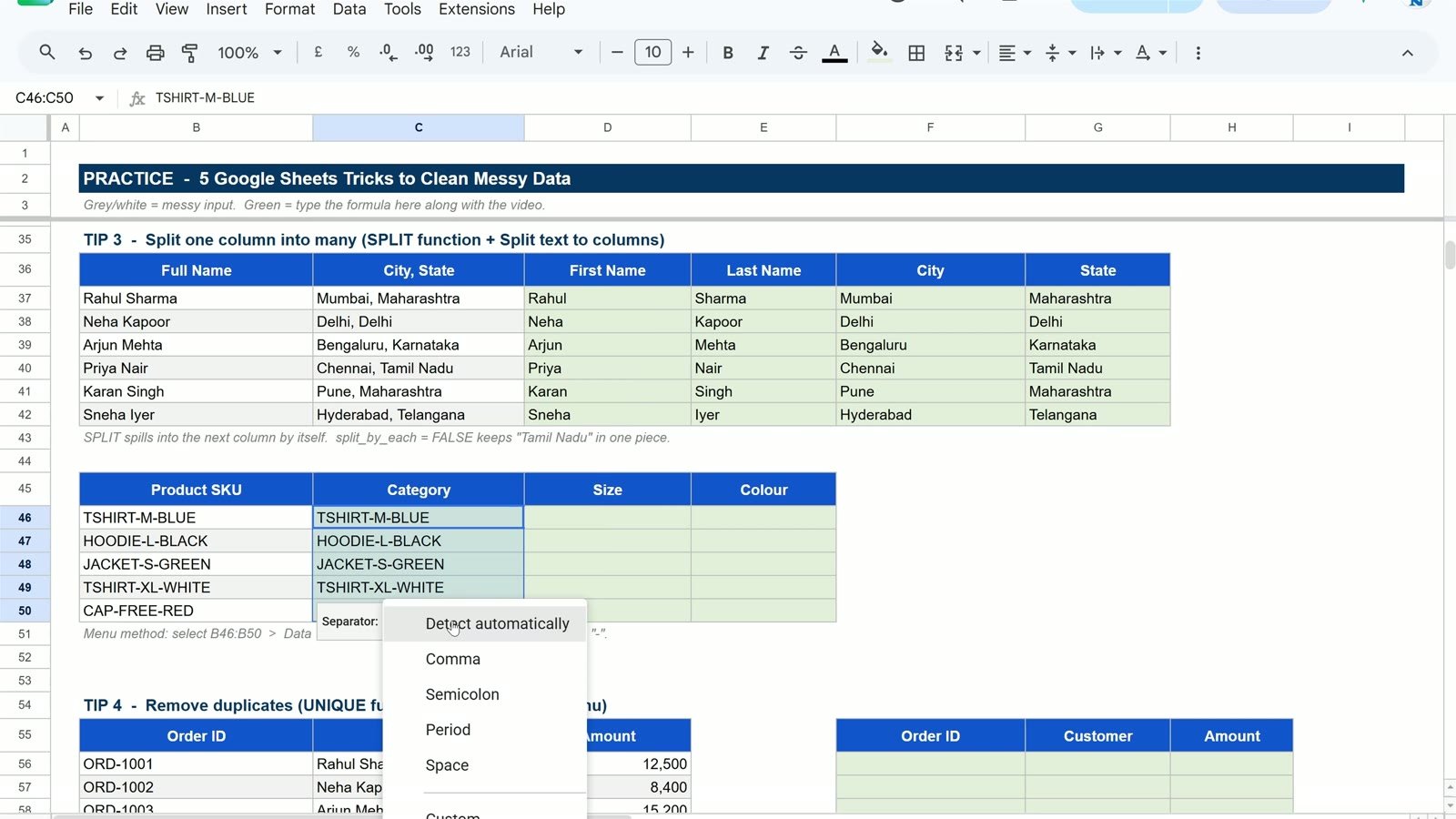Toggle bold formatting
The image size is (1456, 819).
(x=728, y=53)
